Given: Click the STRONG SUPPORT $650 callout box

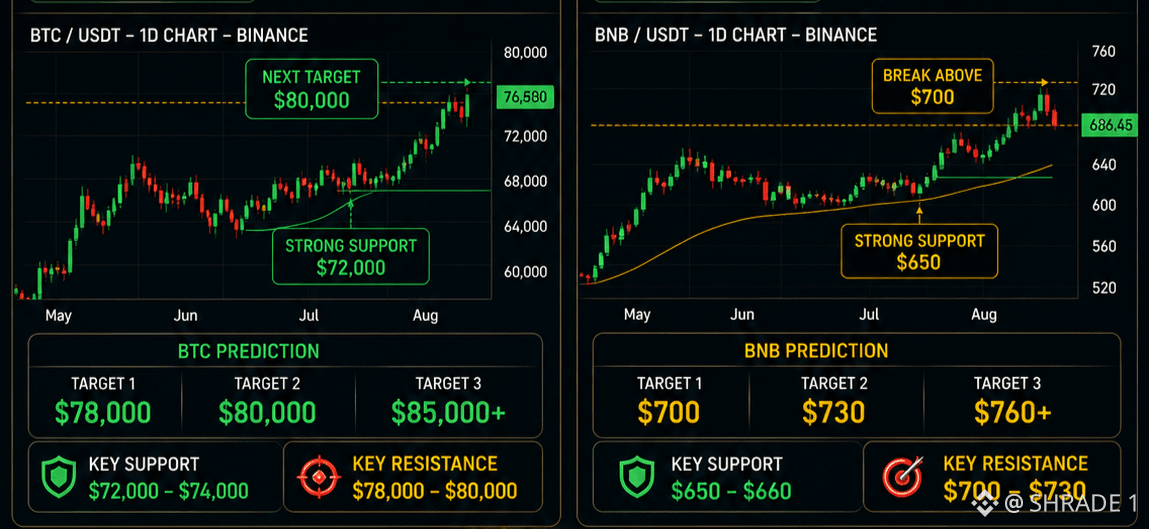Looking at the screenshot, I should (x=919, y=251).
